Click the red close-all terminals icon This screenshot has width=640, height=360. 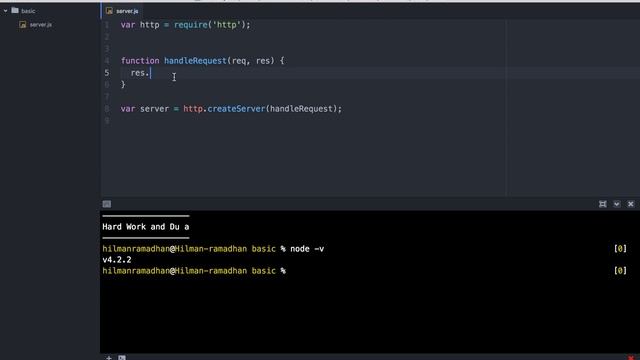[x=631, y=358]
